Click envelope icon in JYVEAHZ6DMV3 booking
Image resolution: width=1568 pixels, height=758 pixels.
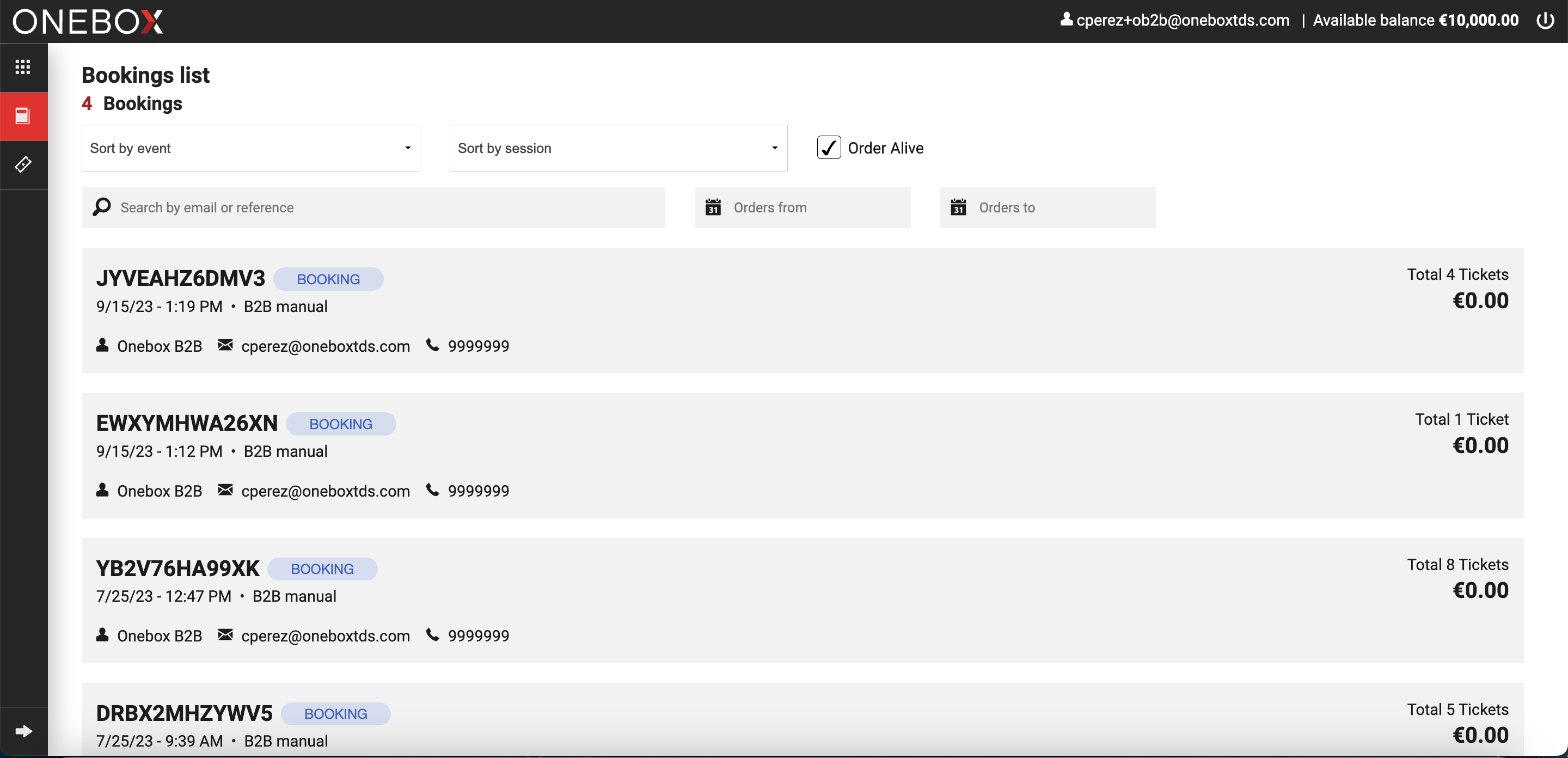225,345
